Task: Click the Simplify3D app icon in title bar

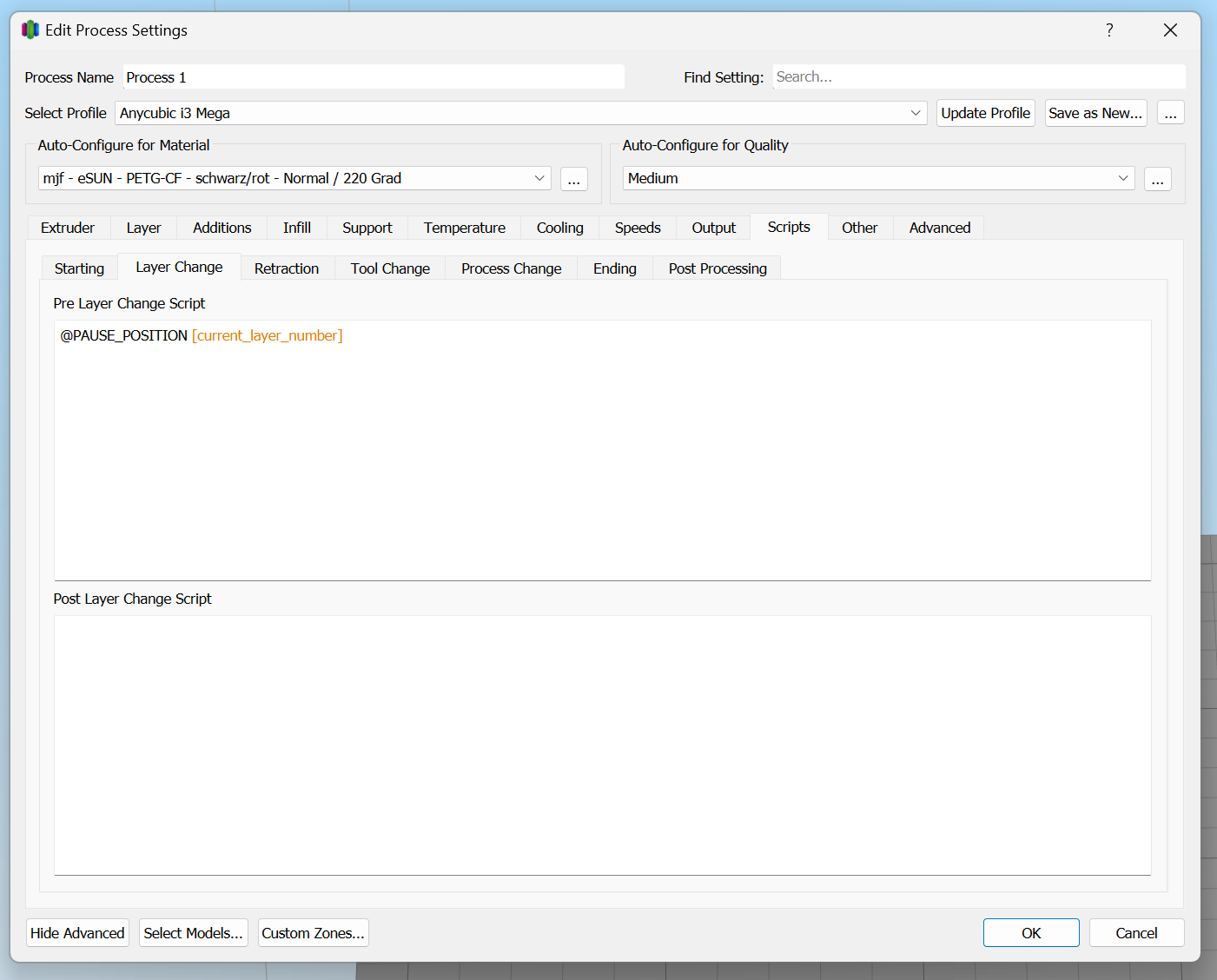Action: pos(30,30)
